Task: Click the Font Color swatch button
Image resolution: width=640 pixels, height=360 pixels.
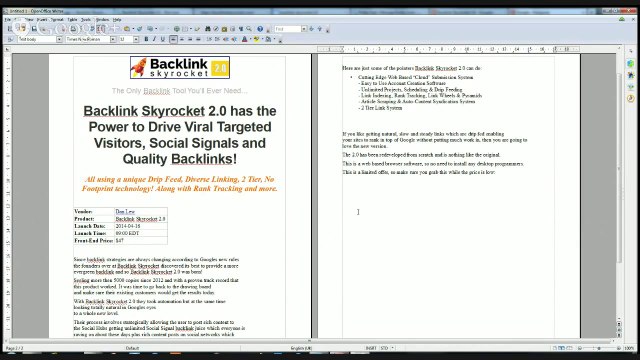Action: pos(244,39)
